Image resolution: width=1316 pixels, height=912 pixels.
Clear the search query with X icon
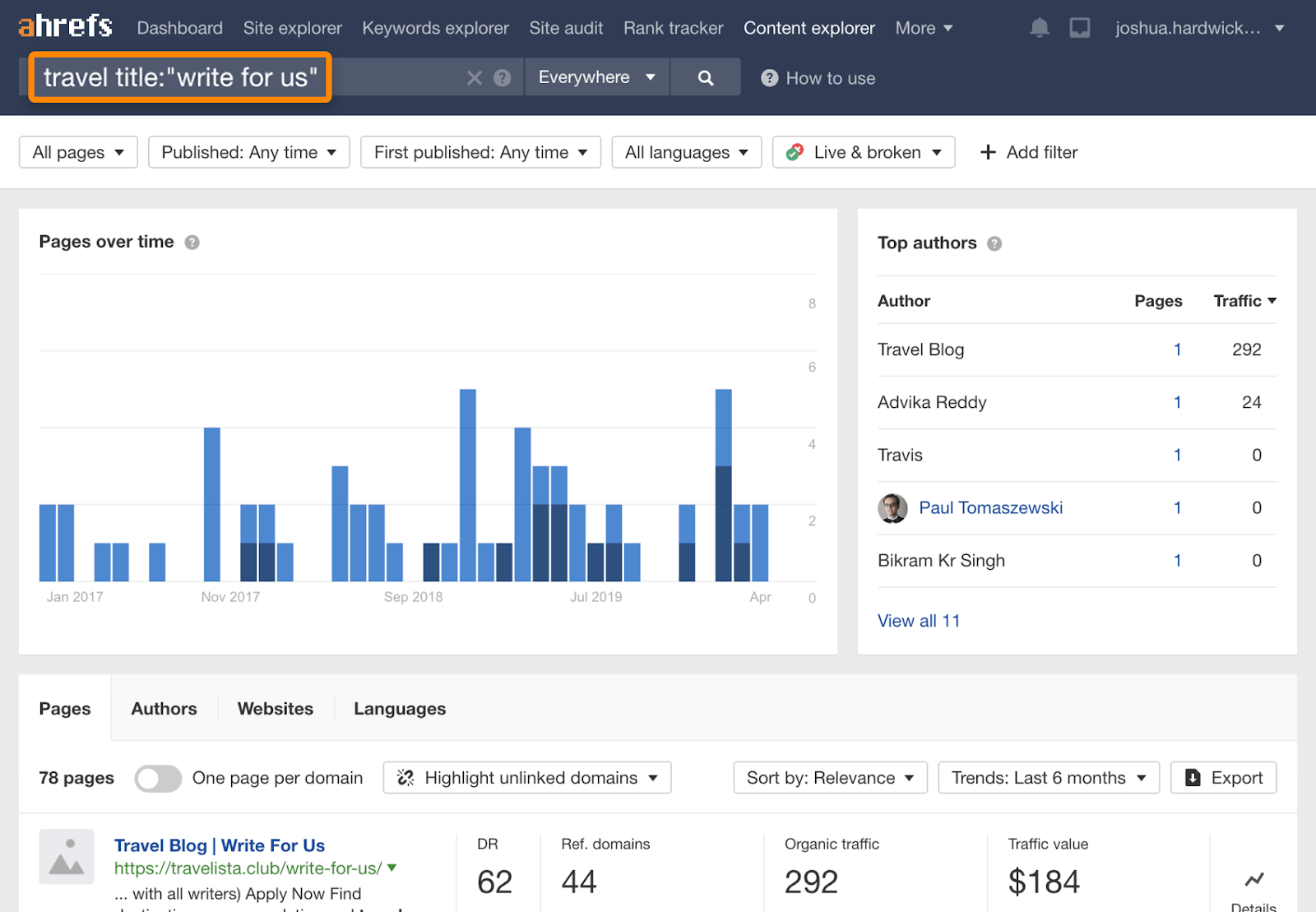(475, 78)
